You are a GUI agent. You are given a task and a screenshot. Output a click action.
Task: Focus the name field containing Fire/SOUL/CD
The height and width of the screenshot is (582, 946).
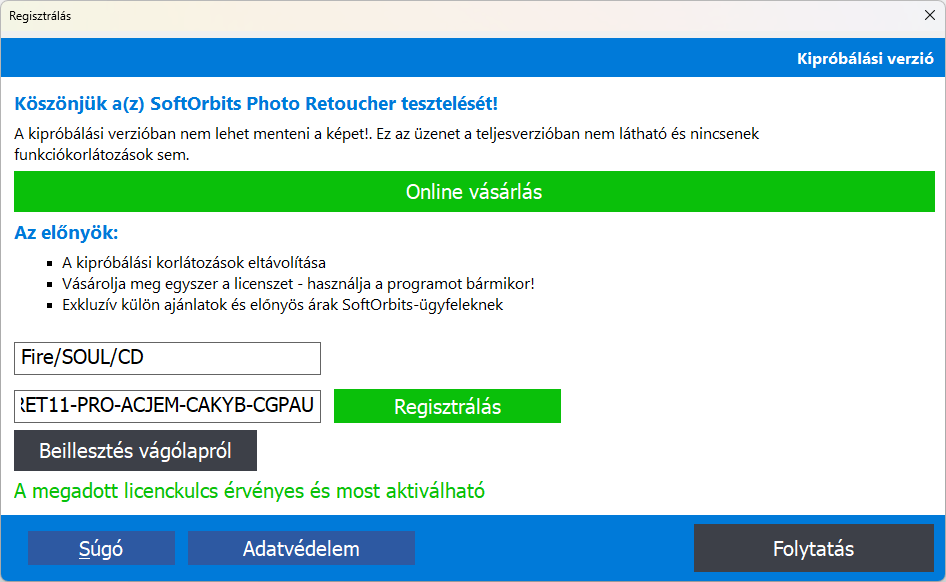[x=167, y=358]
